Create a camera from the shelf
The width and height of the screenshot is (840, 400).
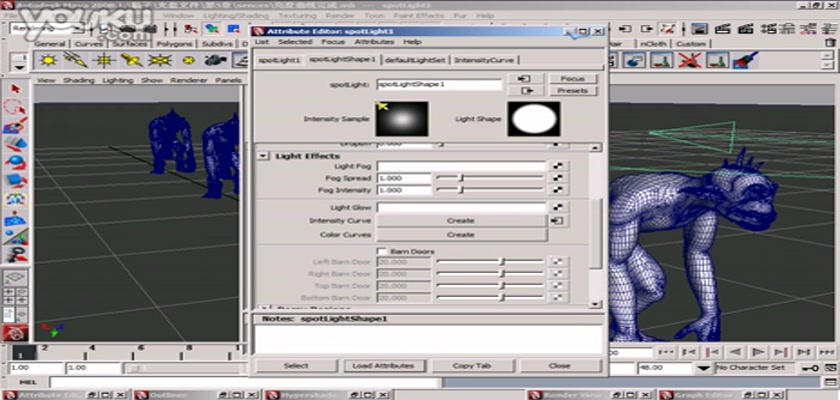215,60
